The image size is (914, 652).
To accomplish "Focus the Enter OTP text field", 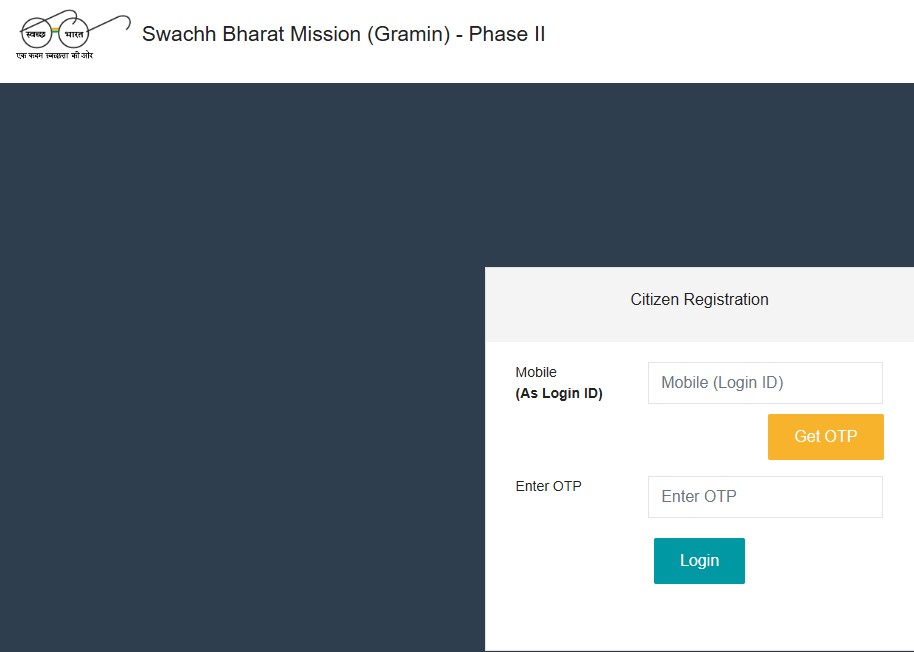I will [x=765, y=497].
